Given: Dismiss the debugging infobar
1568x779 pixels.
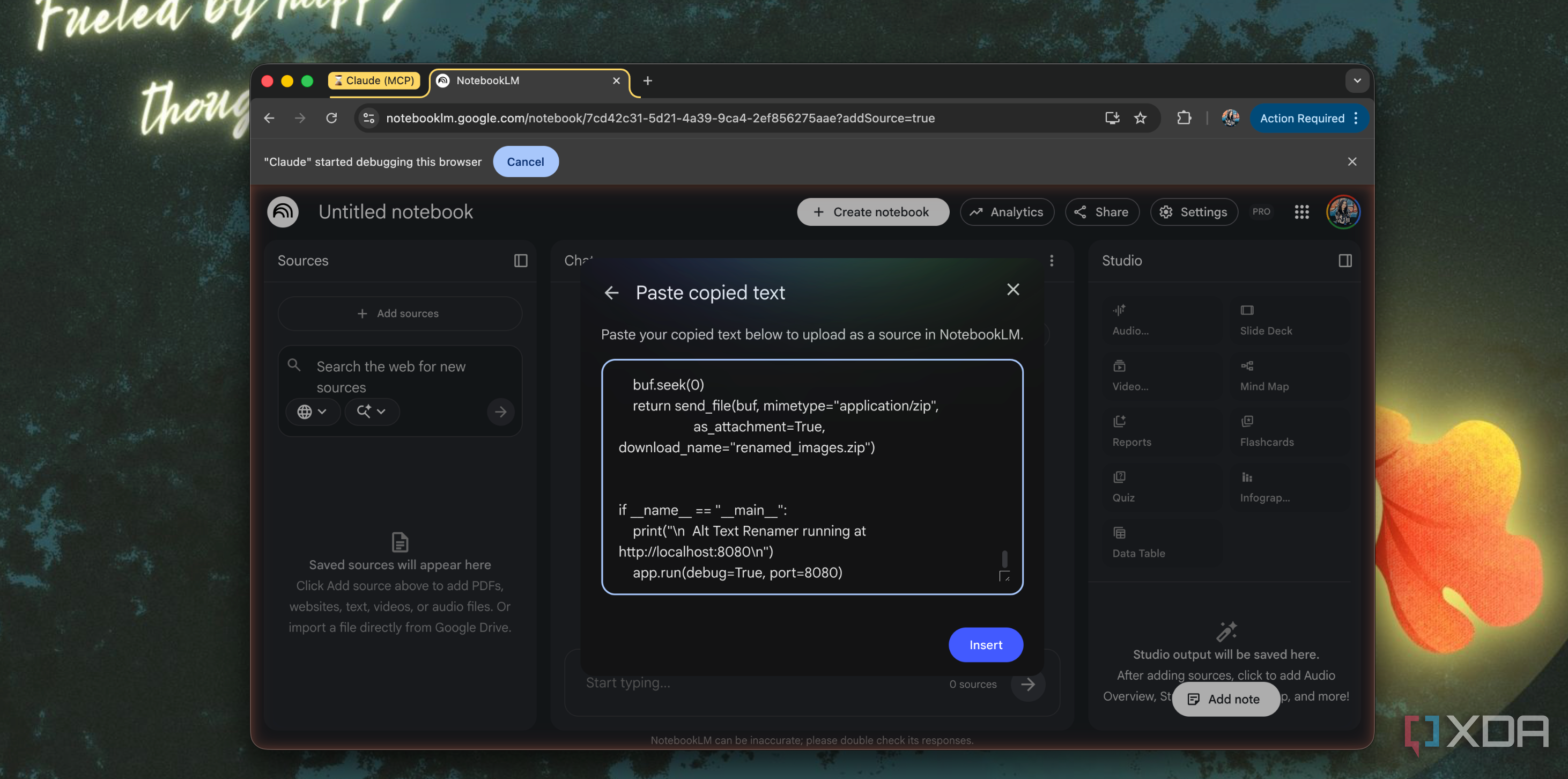Looking at the screenshot, I should click(x=1352, y=161).
